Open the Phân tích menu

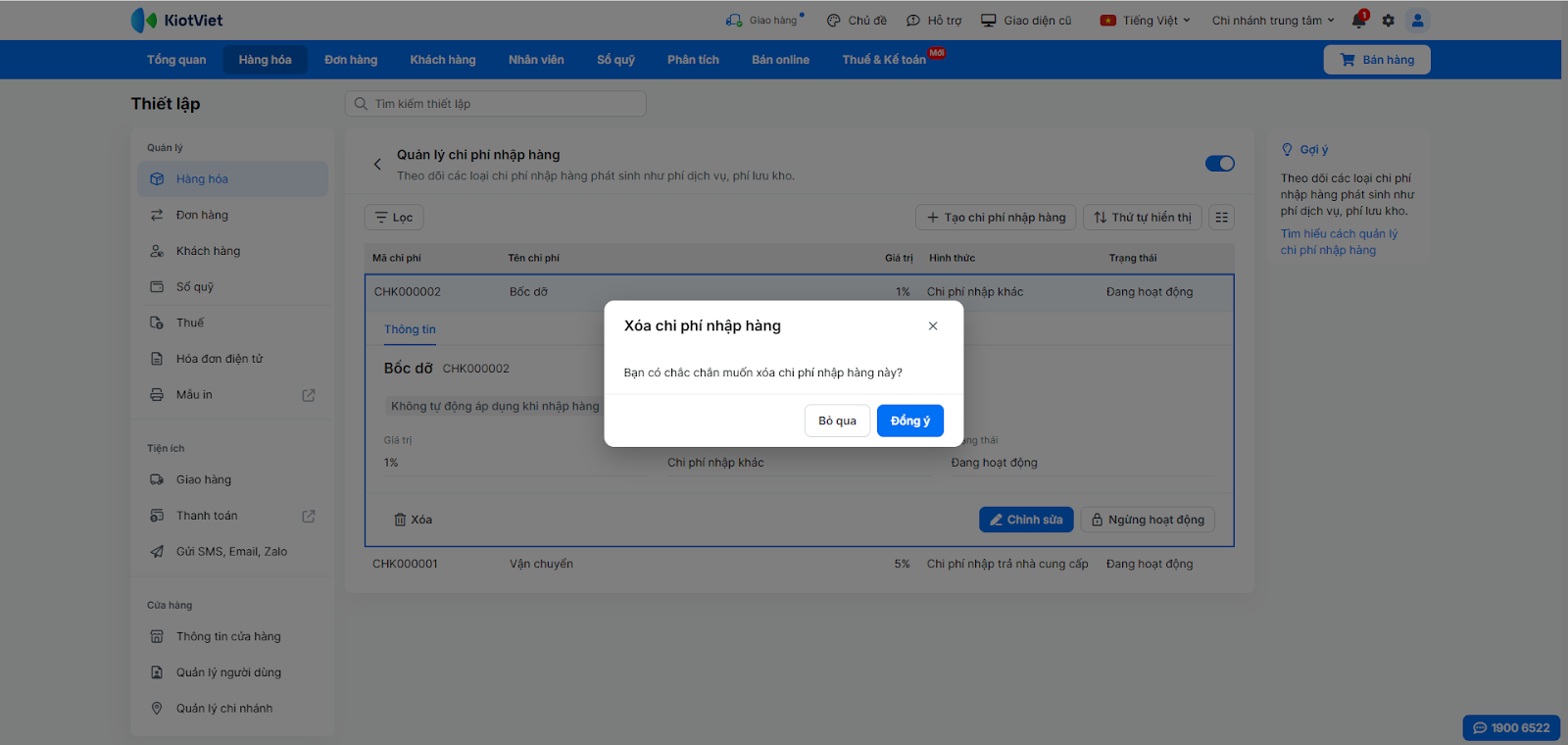(x=693, y=60)
